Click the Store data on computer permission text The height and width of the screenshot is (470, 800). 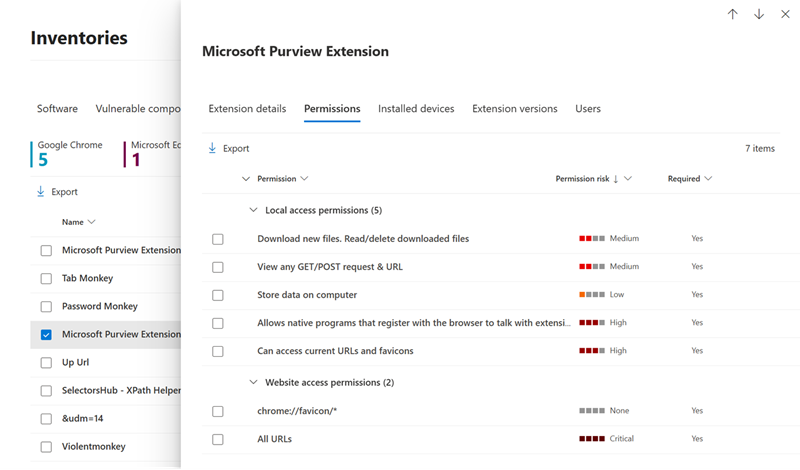click(307, 295)
